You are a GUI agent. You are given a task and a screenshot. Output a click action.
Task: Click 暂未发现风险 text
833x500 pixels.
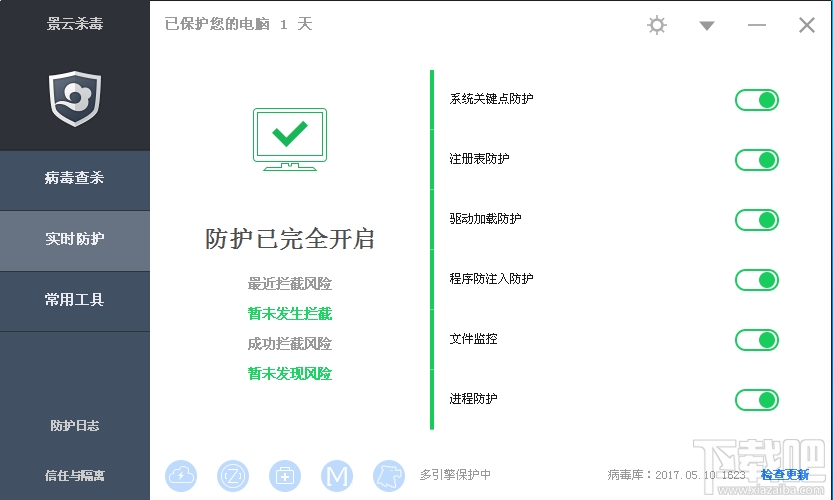tap(290, 374)
